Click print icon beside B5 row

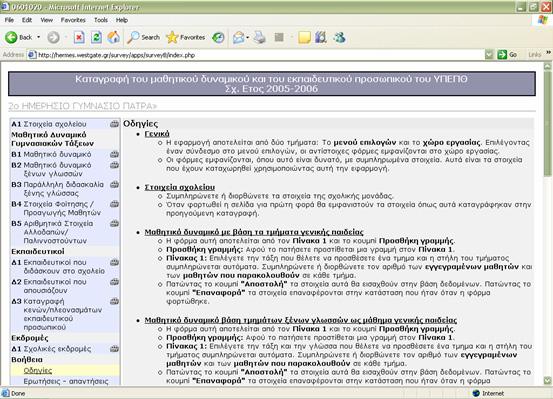[114, 223]
